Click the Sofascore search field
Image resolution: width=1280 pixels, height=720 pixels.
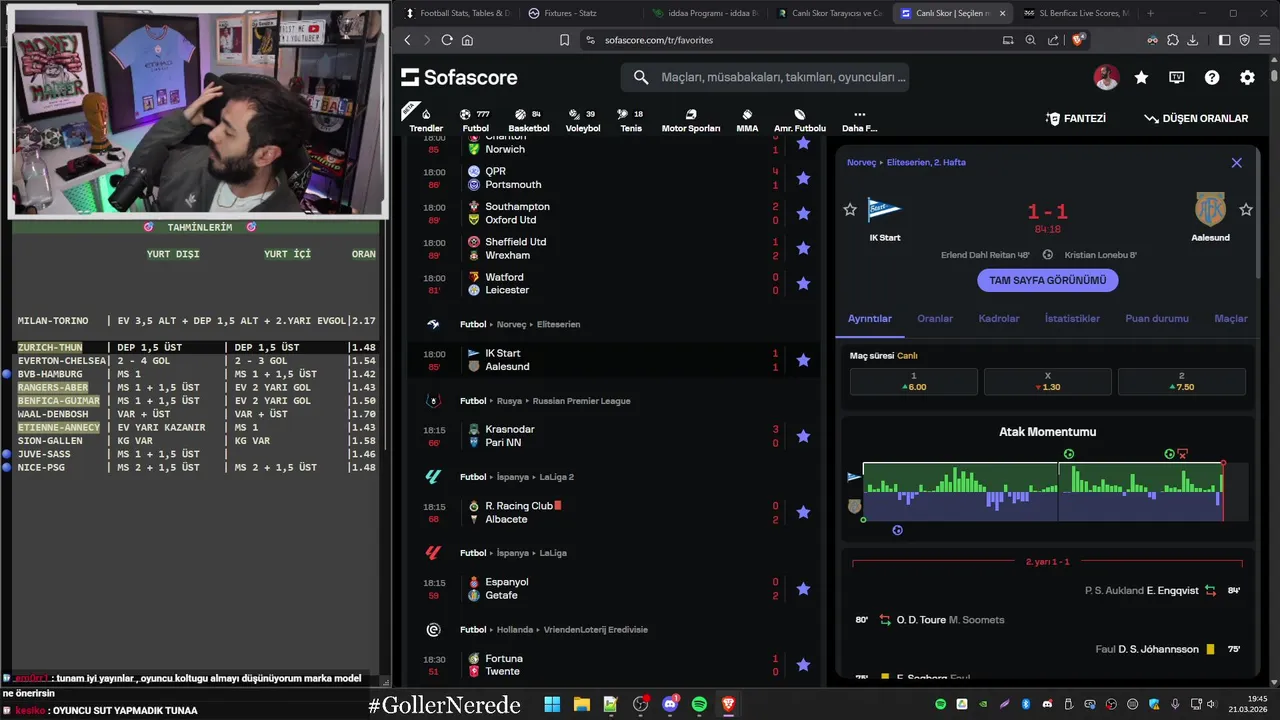tap(765, 77)
